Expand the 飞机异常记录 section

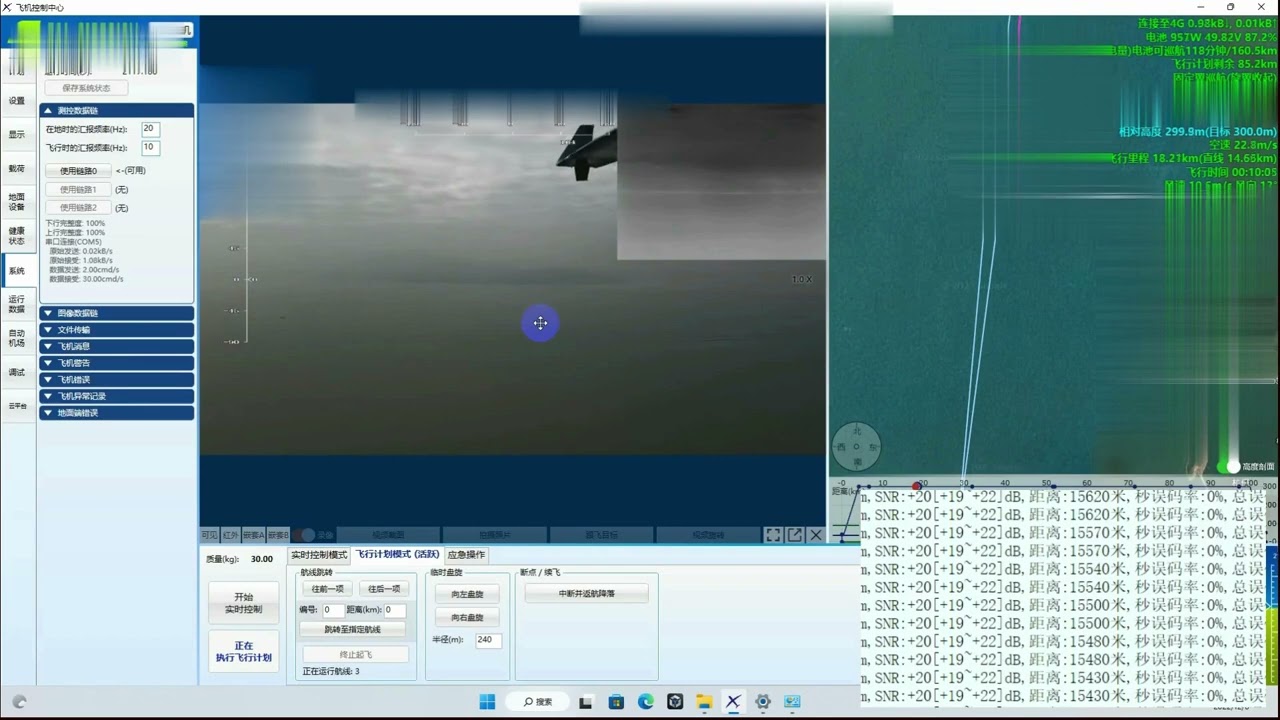click(x=116, y=396)
